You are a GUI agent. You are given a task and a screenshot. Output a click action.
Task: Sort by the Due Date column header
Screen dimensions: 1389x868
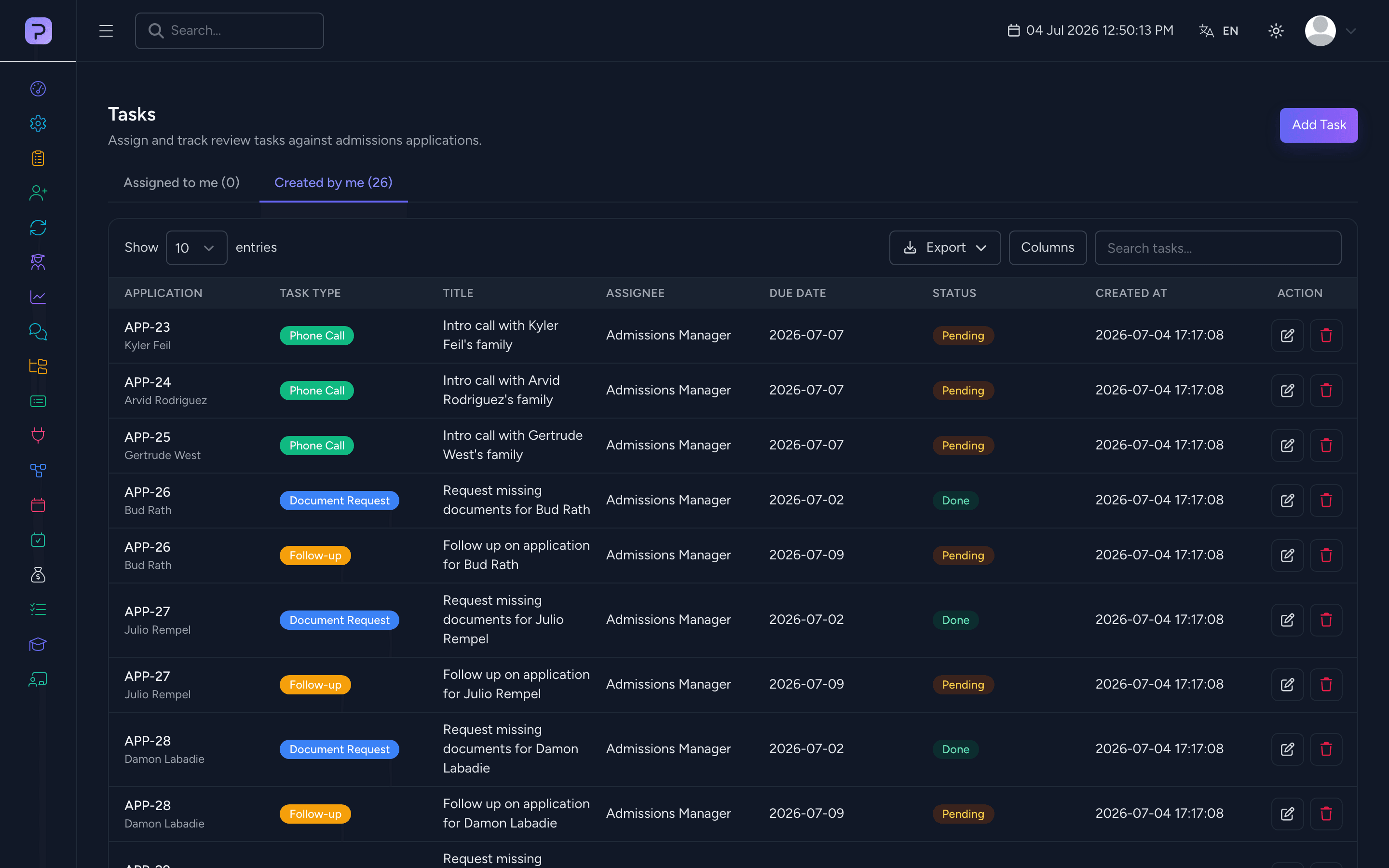pos(797,293)
